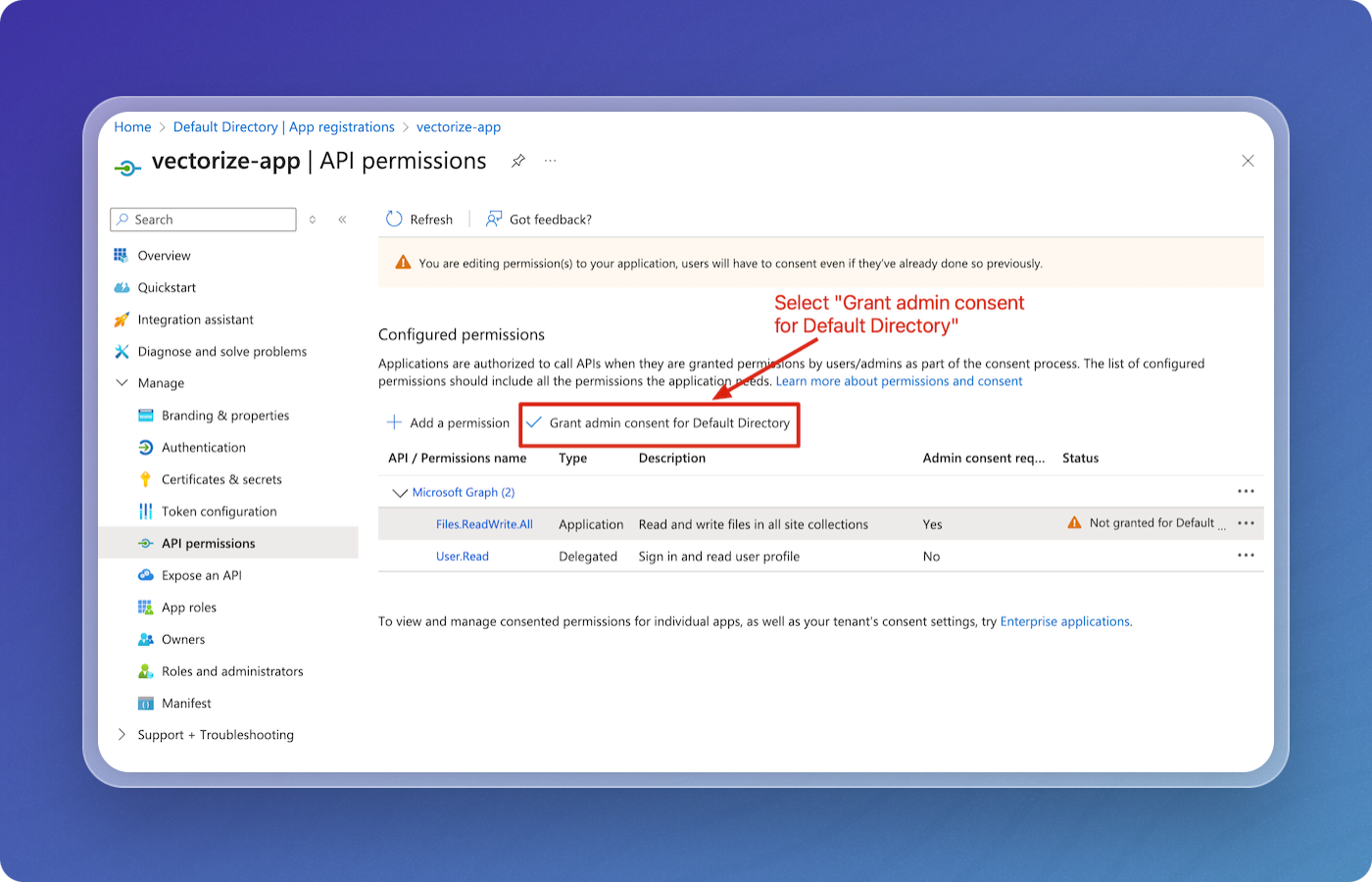
Task: Click the Owners people icon
Action: 146,639
